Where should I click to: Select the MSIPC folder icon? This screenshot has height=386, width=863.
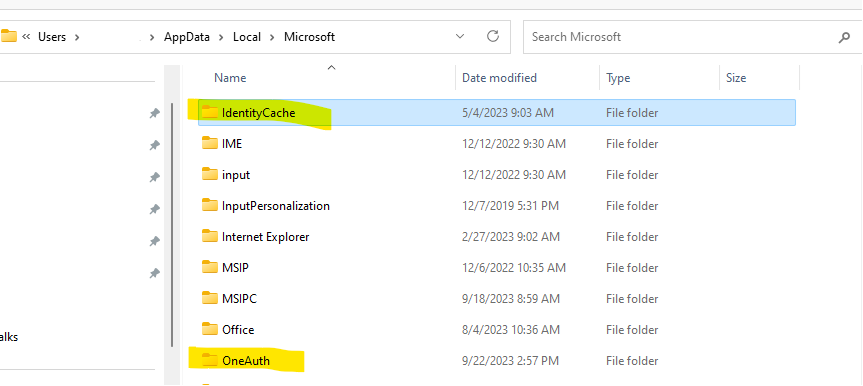point(210,298)
